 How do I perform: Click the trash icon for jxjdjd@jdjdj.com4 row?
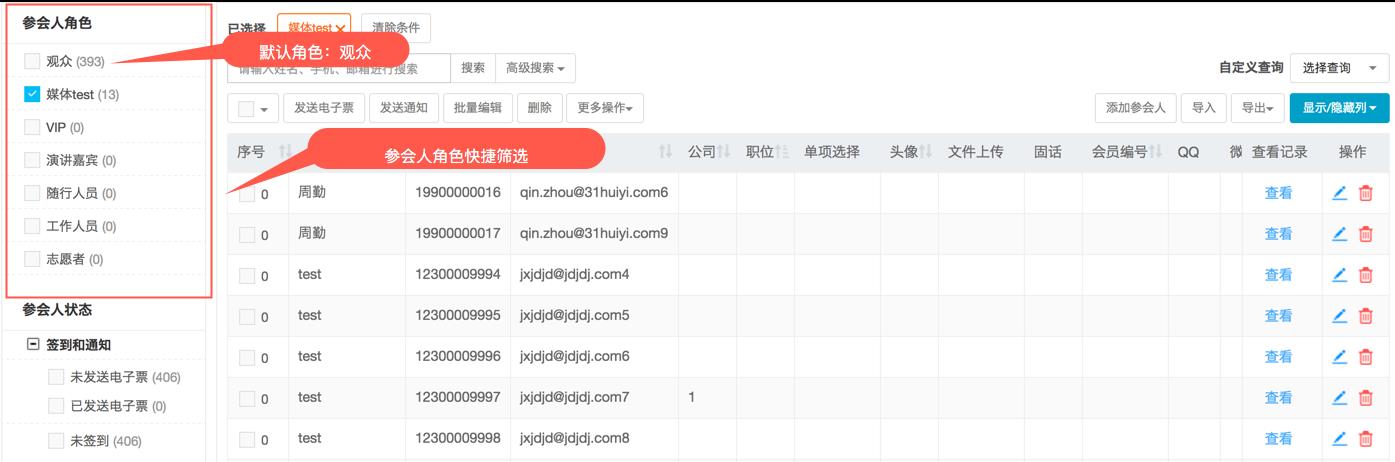(x=1365, y=275)
